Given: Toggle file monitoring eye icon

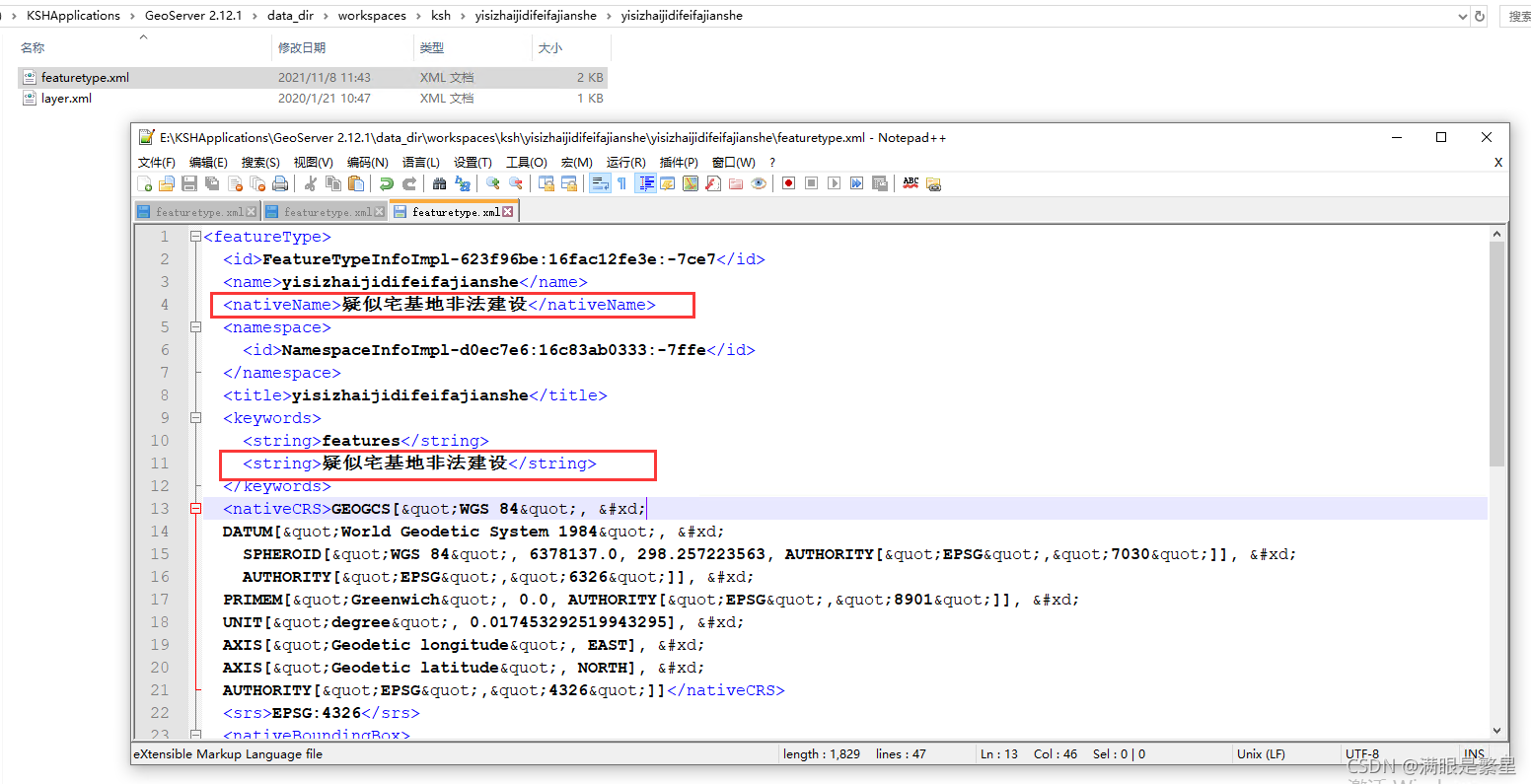Looking at the screenshot, I should point(759,183).
